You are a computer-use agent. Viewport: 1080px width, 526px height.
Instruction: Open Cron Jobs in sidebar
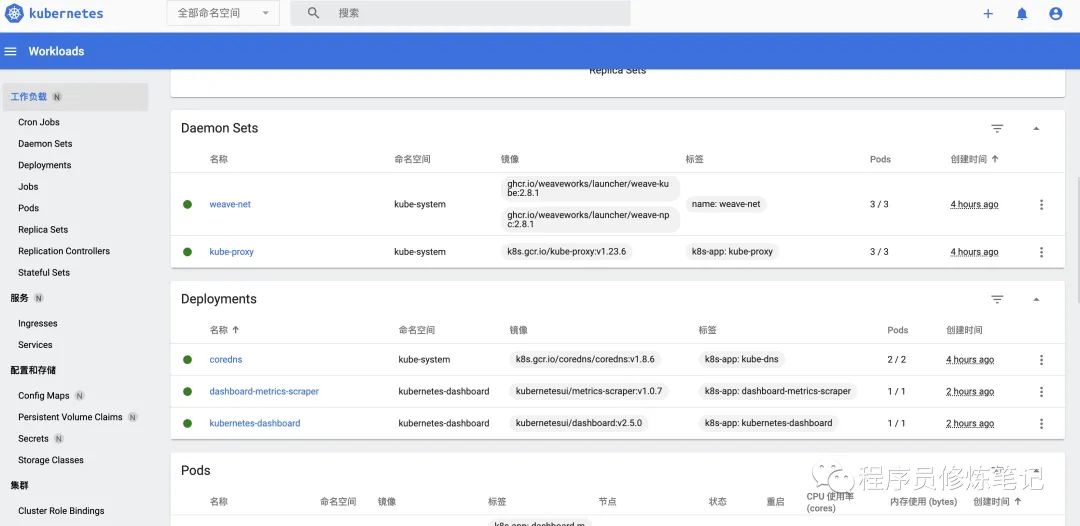39,122
